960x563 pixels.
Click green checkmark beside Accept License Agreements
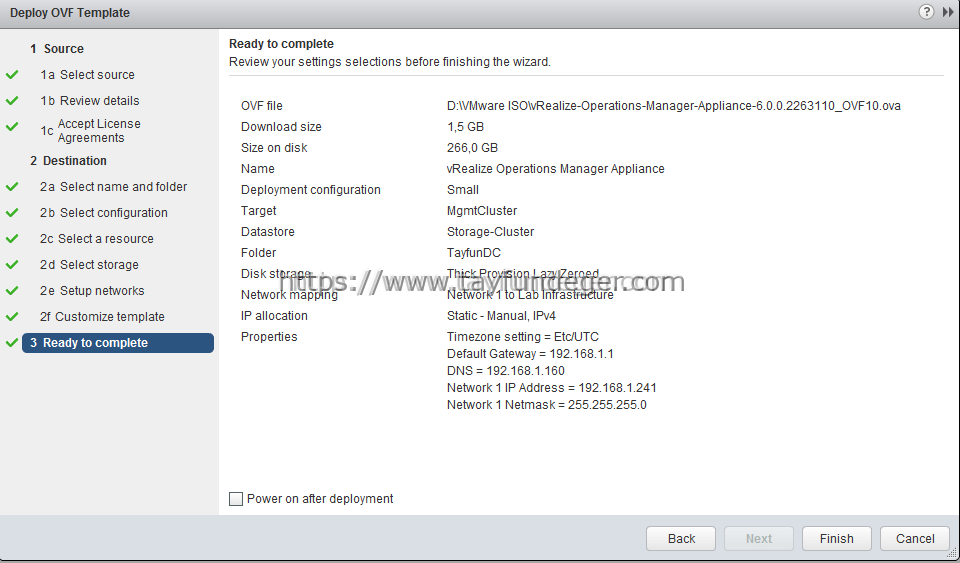12,127
